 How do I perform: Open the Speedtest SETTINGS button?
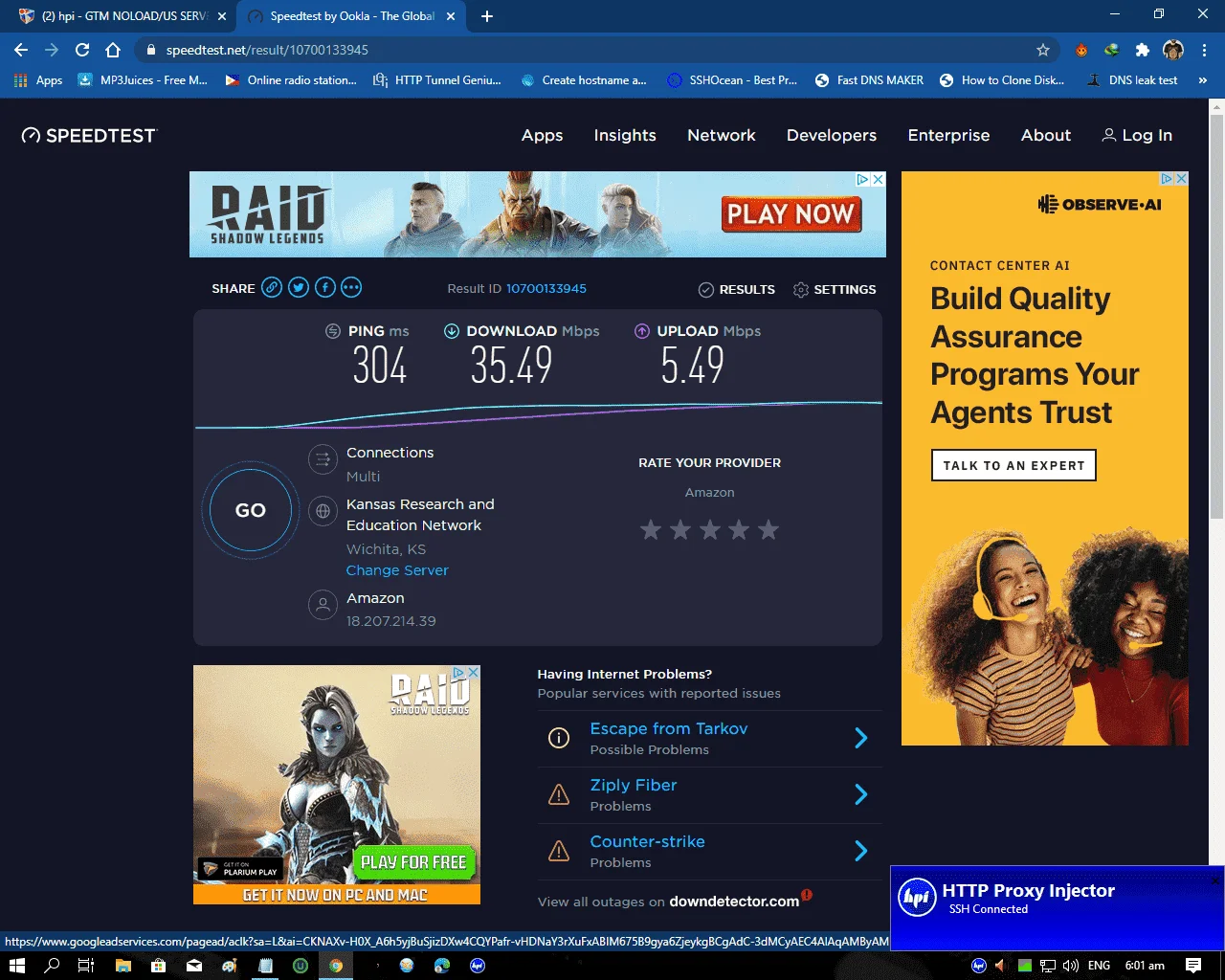(x=835, y=289)
